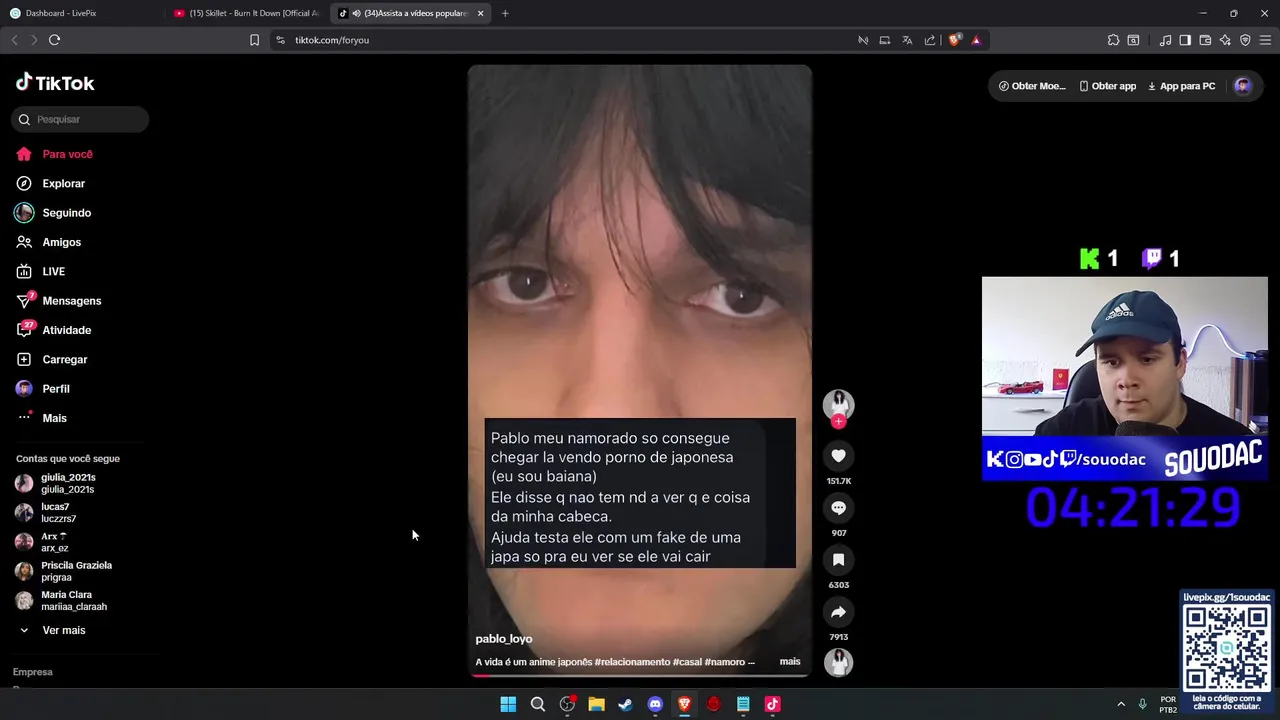Image resolution: width=1280 pixels, height=720 pixels.
Task: Open lucas7 followed account
Action: pyautogui.click(x=58, y=513)
